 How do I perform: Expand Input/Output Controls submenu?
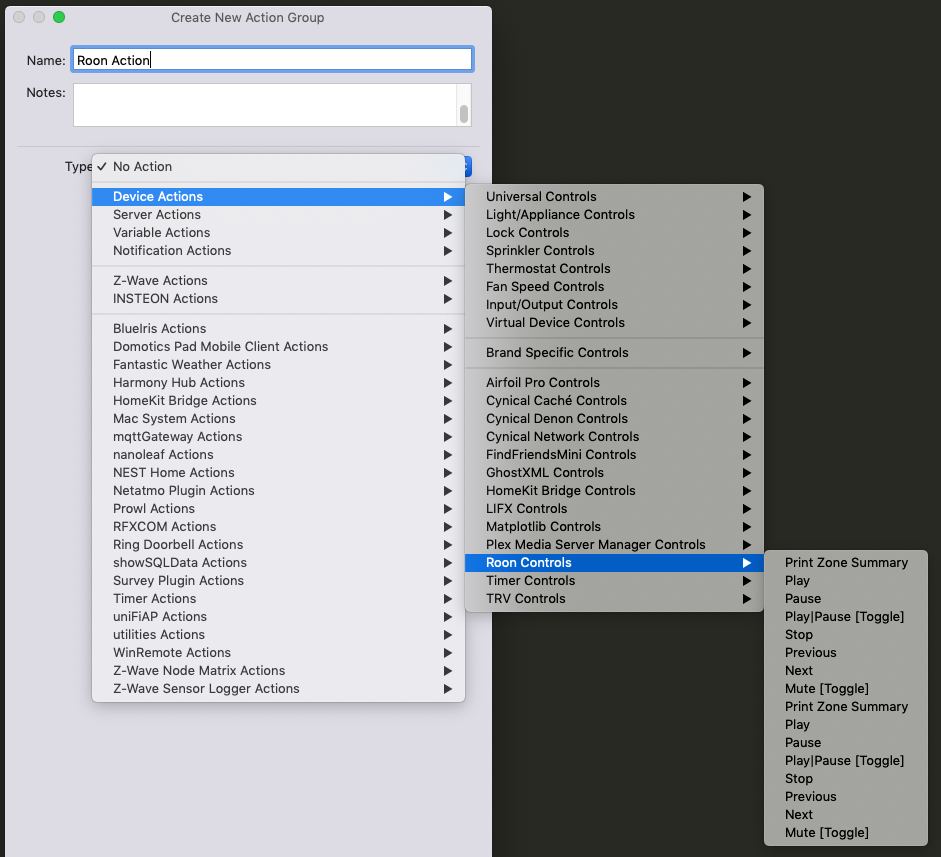[615, 305]
